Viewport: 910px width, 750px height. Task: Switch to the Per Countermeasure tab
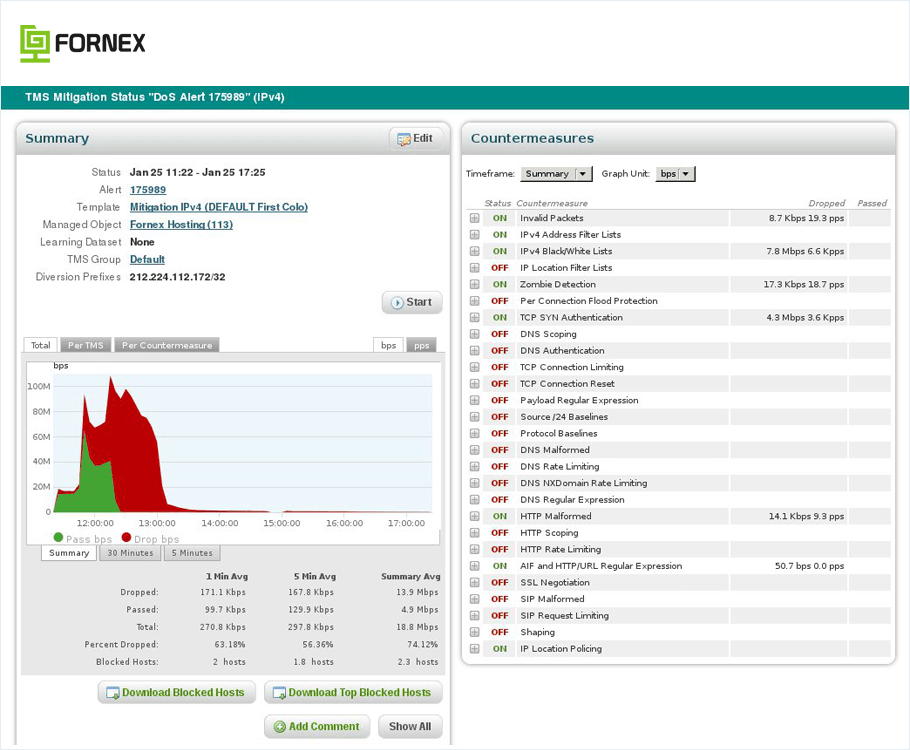pyautogui.click(x=167, y=345)
